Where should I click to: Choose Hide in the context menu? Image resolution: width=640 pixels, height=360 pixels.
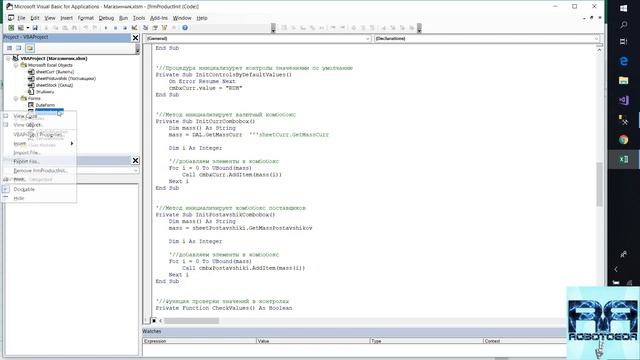[39, 198]
